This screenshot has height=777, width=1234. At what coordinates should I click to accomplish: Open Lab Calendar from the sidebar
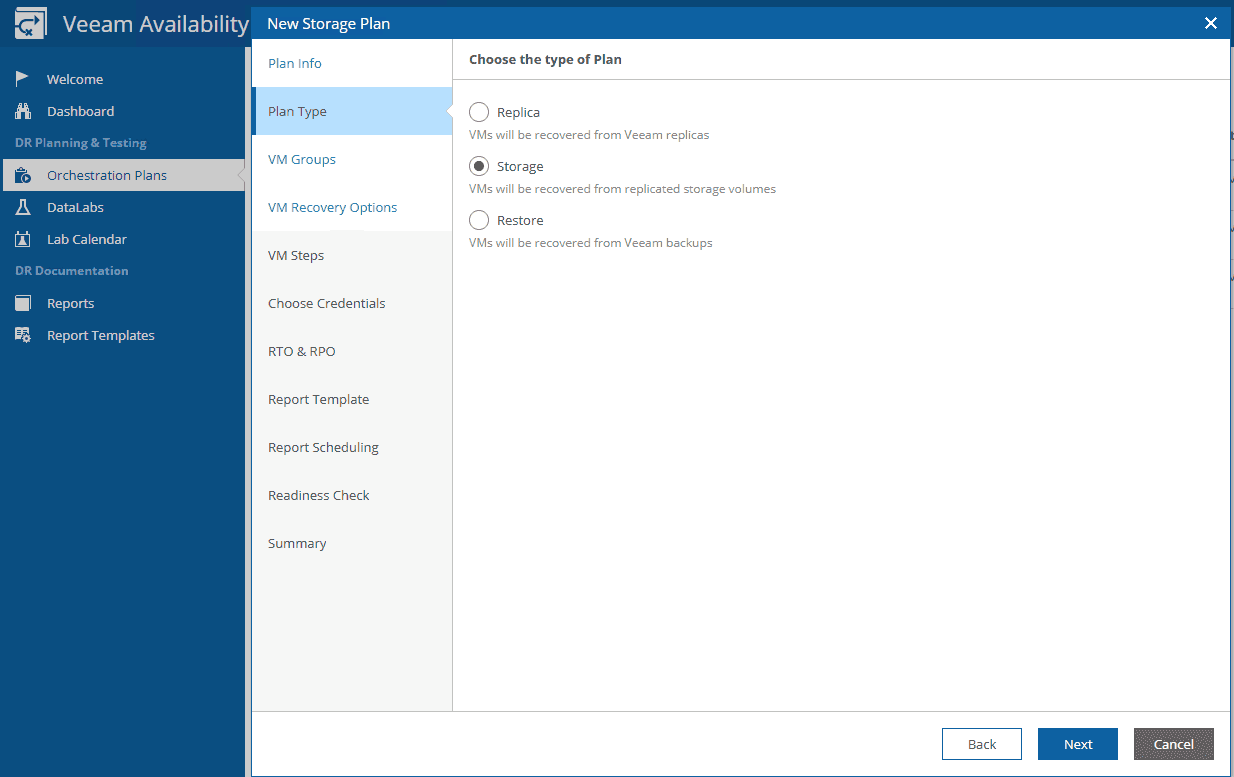pos(122,239)
